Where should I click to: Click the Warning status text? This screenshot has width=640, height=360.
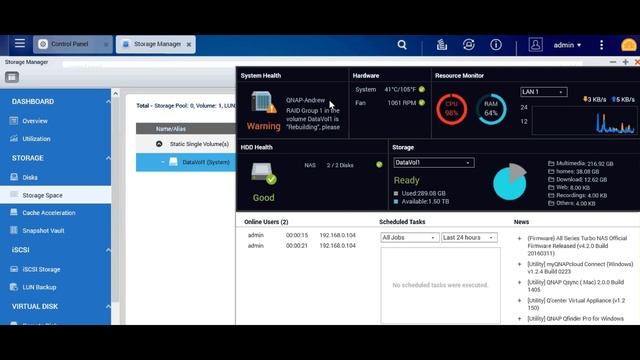click(x=263, y=126)
